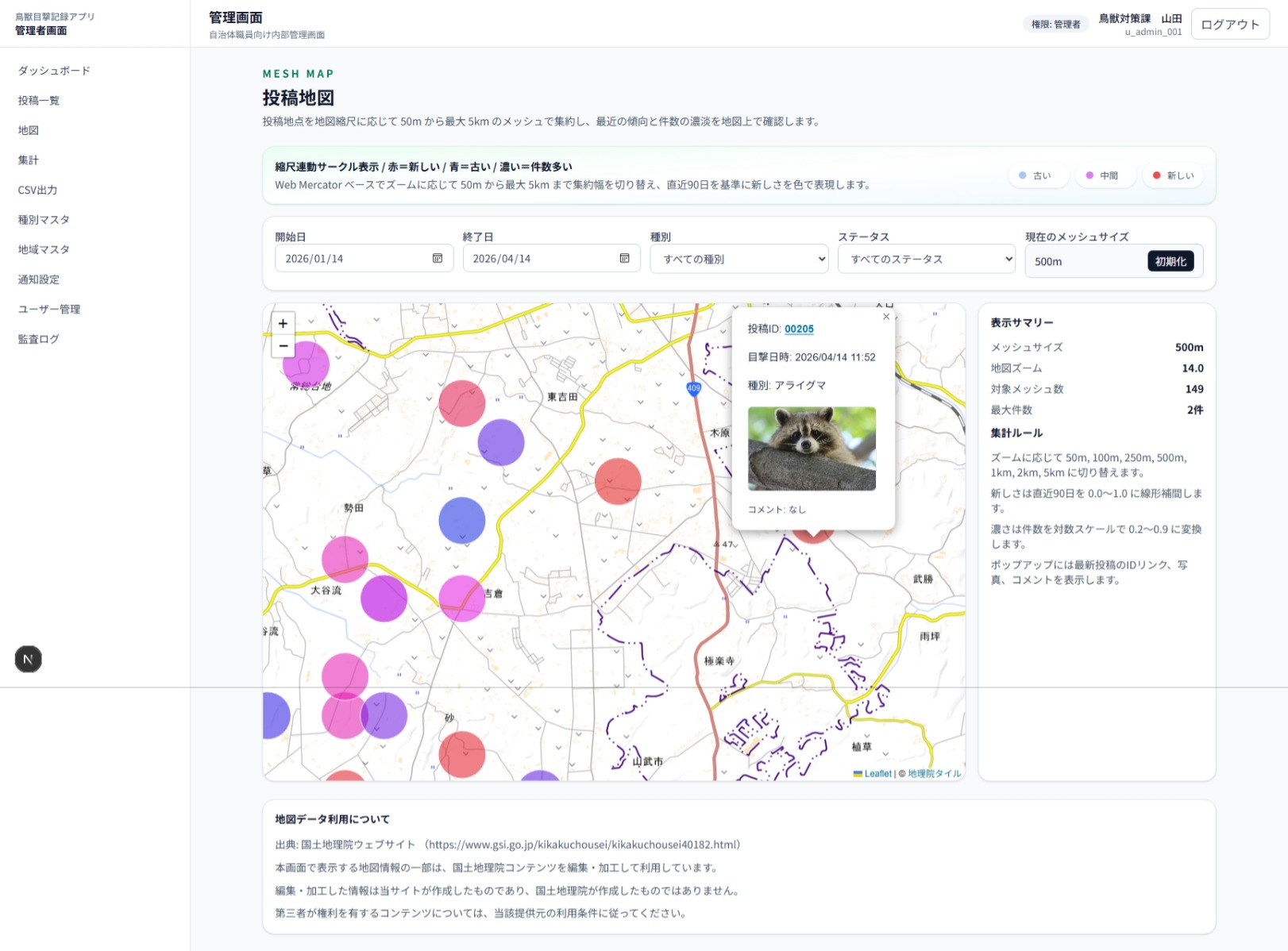Open ユーザー管理 in sidebar
The image size is (1288, 951).
49,310
